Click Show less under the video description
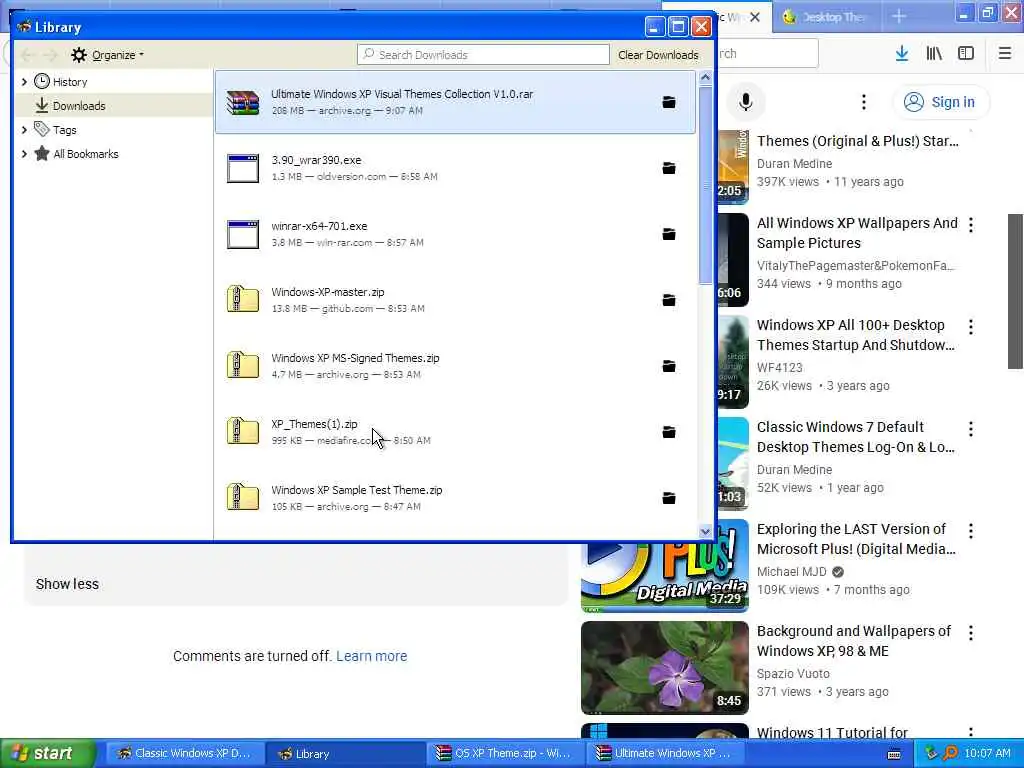The width and height of the screenshot is (1024, 768). (67, 584)
